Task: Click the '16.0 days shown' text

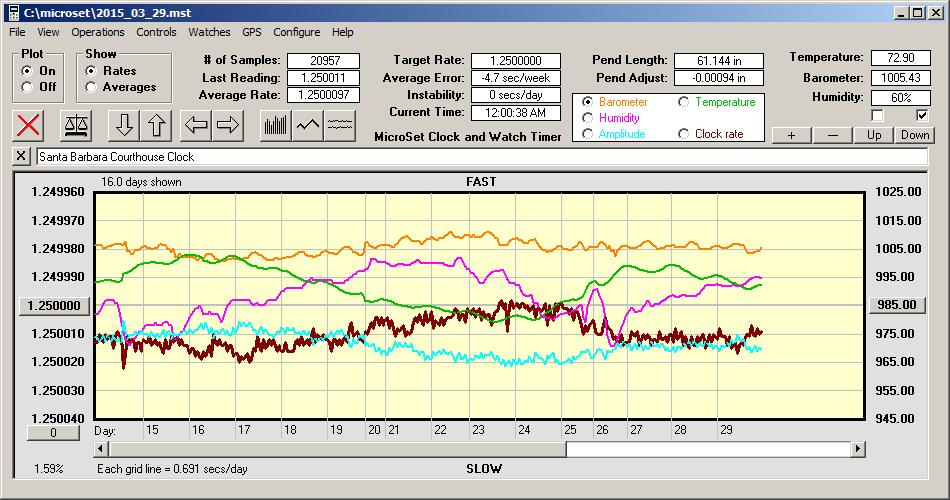Action: 141,182
